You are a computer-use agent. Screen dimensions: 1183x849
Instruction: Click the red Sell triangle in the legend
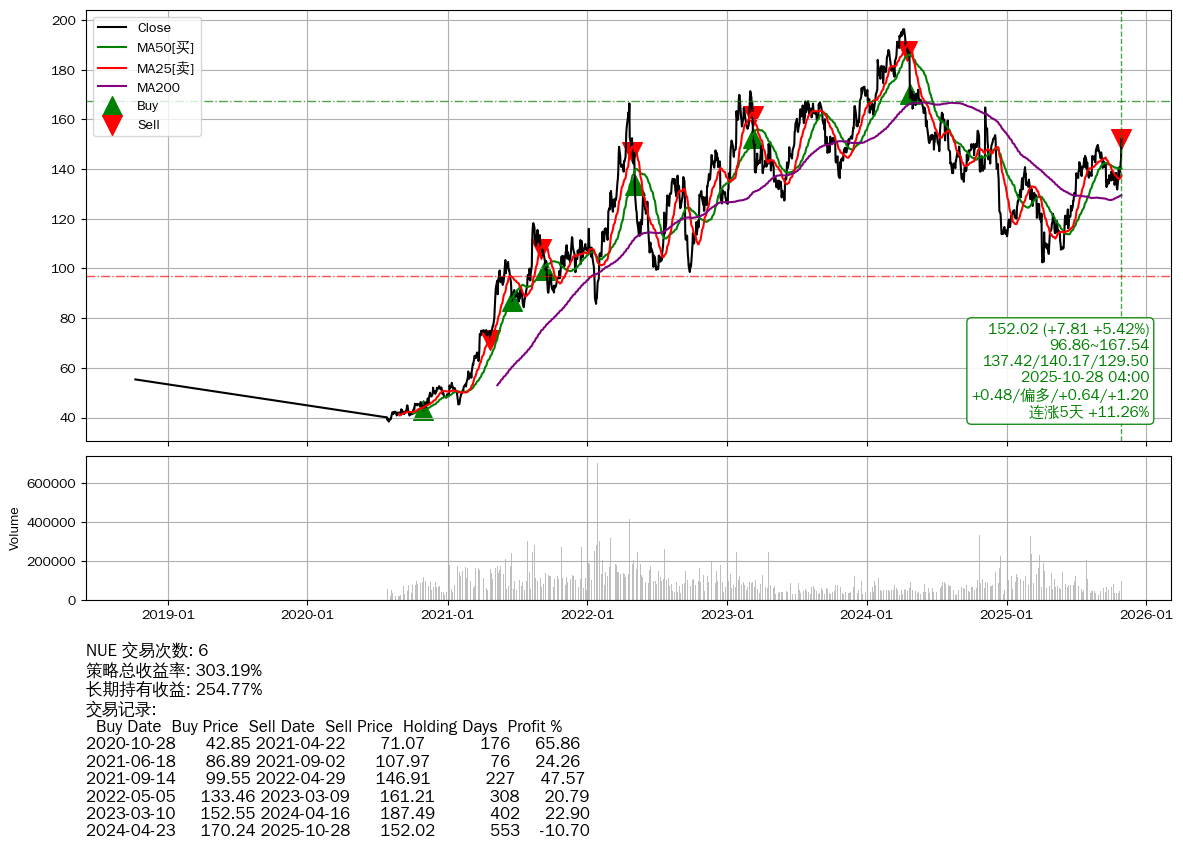[x=113, y=125]
